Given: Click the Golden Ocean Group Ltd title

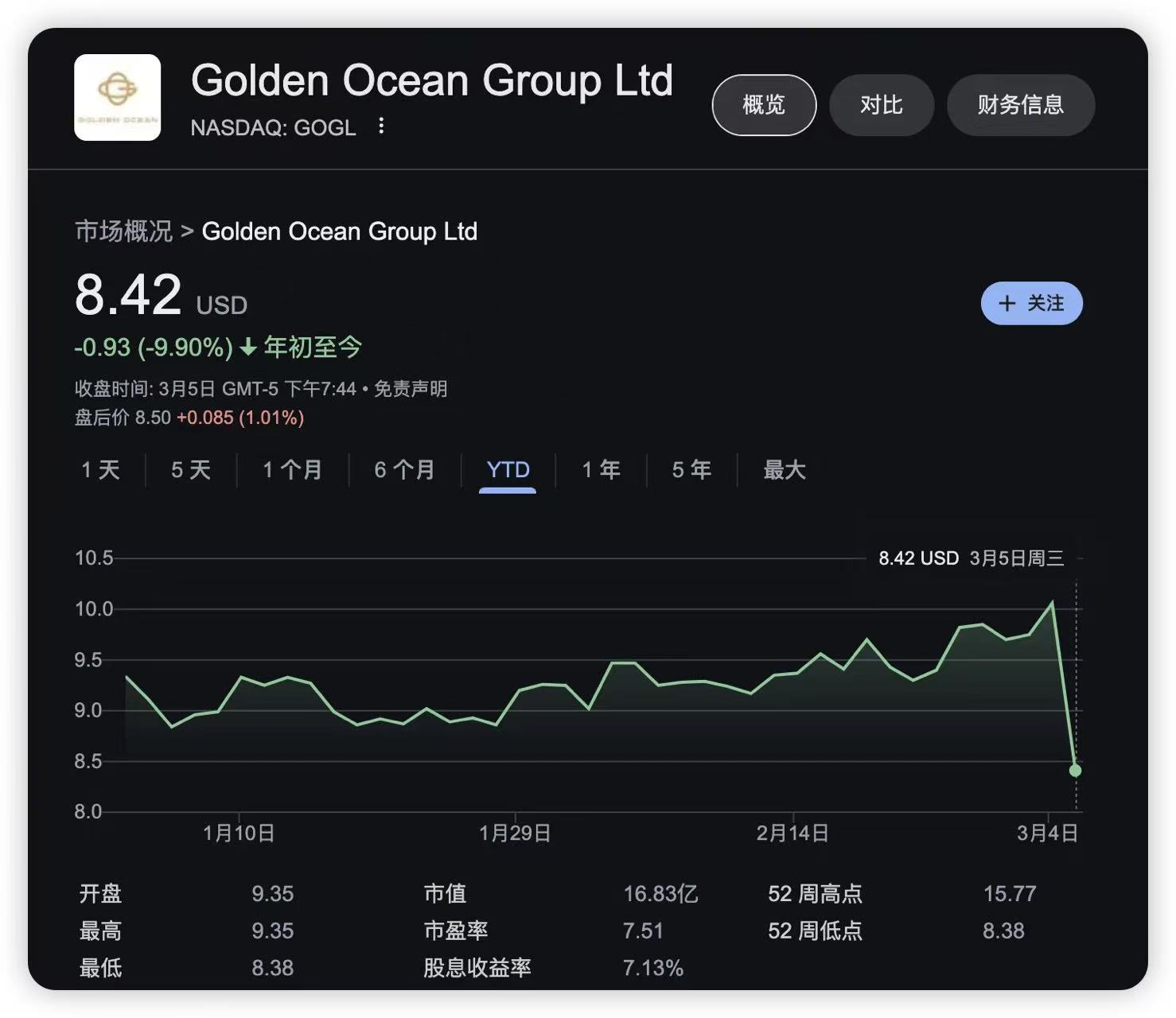Looking at the screenshot, I should (x=432, y=81).
